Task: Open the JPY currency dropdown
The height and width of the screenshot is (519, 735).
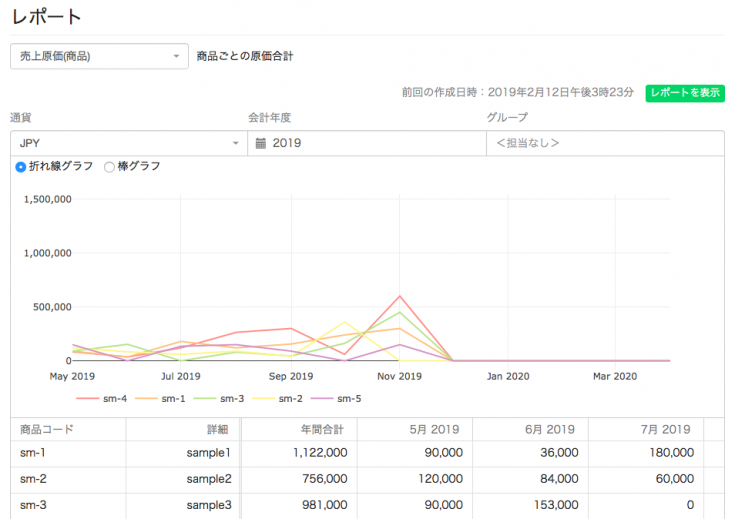Action: point(129,143)
